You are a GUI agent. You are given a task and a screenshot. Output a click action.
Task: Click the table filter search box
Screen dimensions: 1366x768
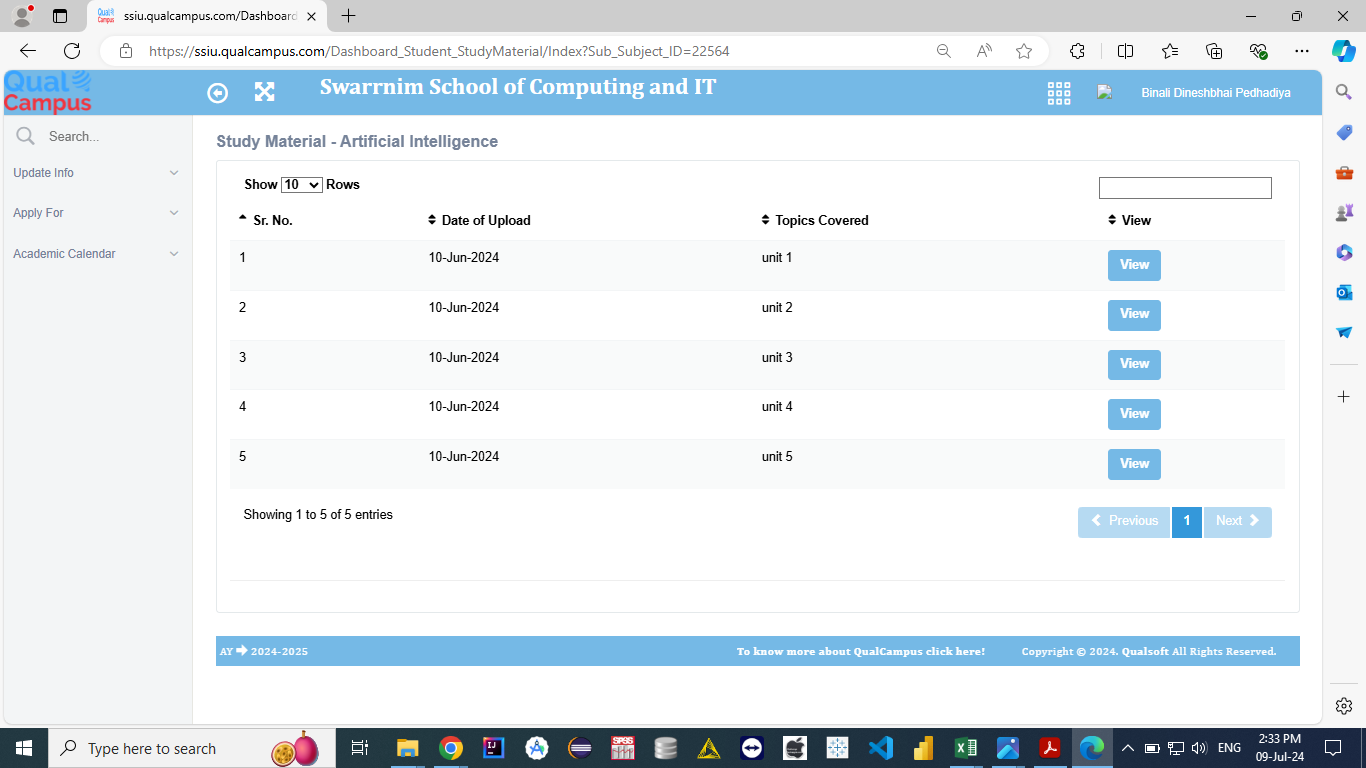(x=1185, y=188)
